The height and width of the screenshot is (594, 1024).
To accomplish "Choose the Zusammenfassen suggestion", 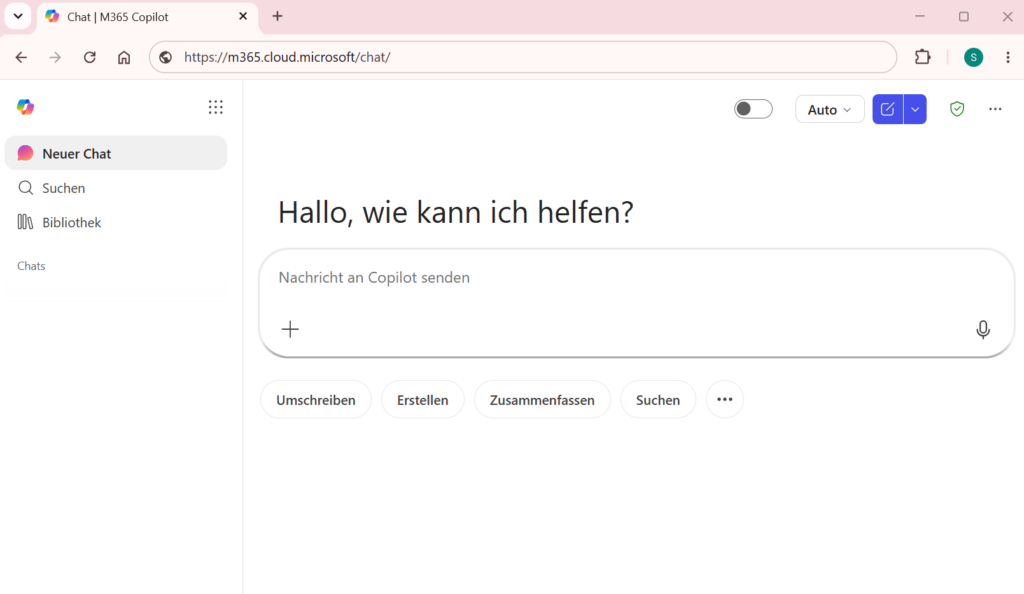I will (x=542, y=400).
